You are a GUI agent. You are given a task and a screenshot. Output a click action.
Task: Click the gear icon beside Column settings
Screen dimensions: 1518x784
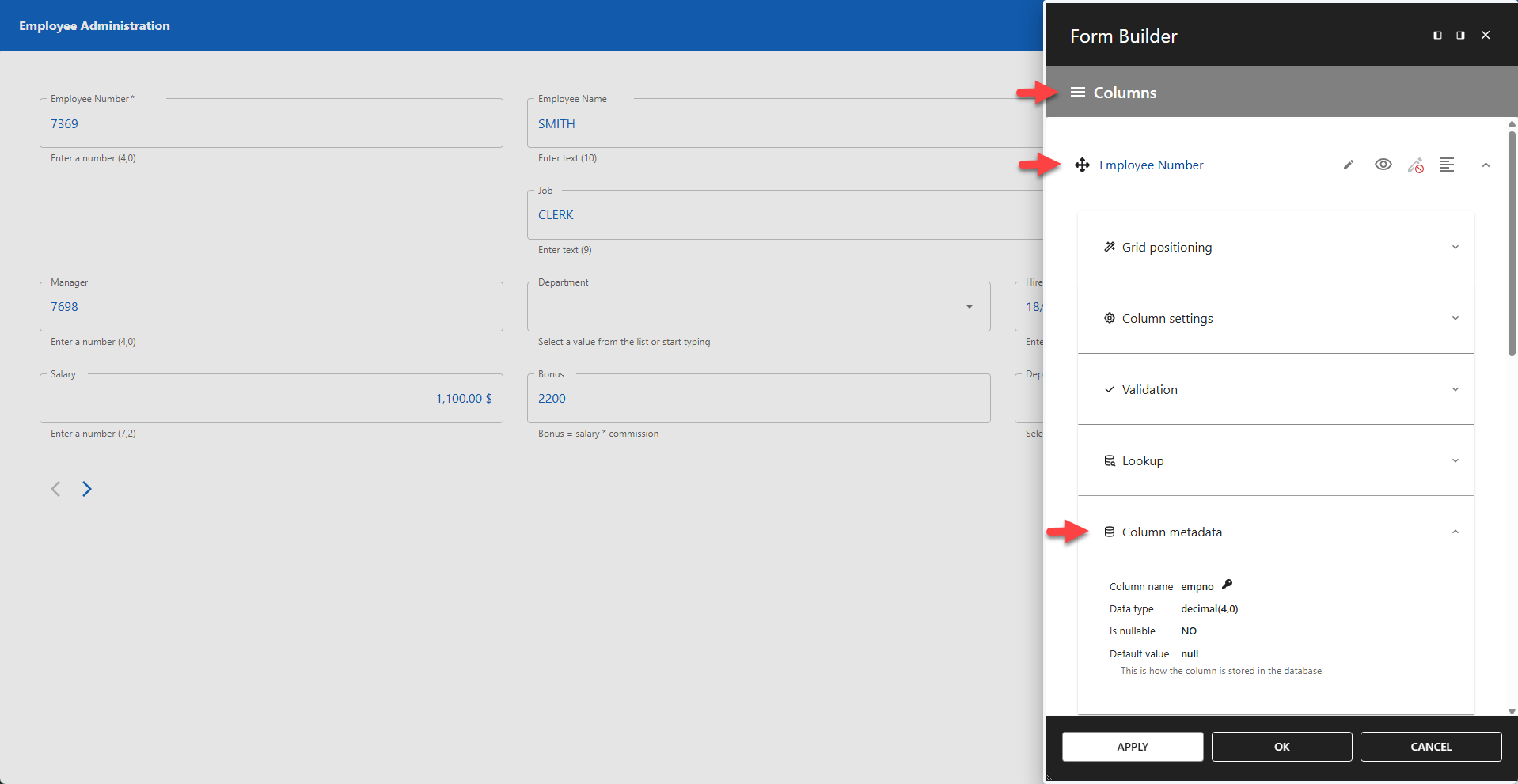(1110, 318)
